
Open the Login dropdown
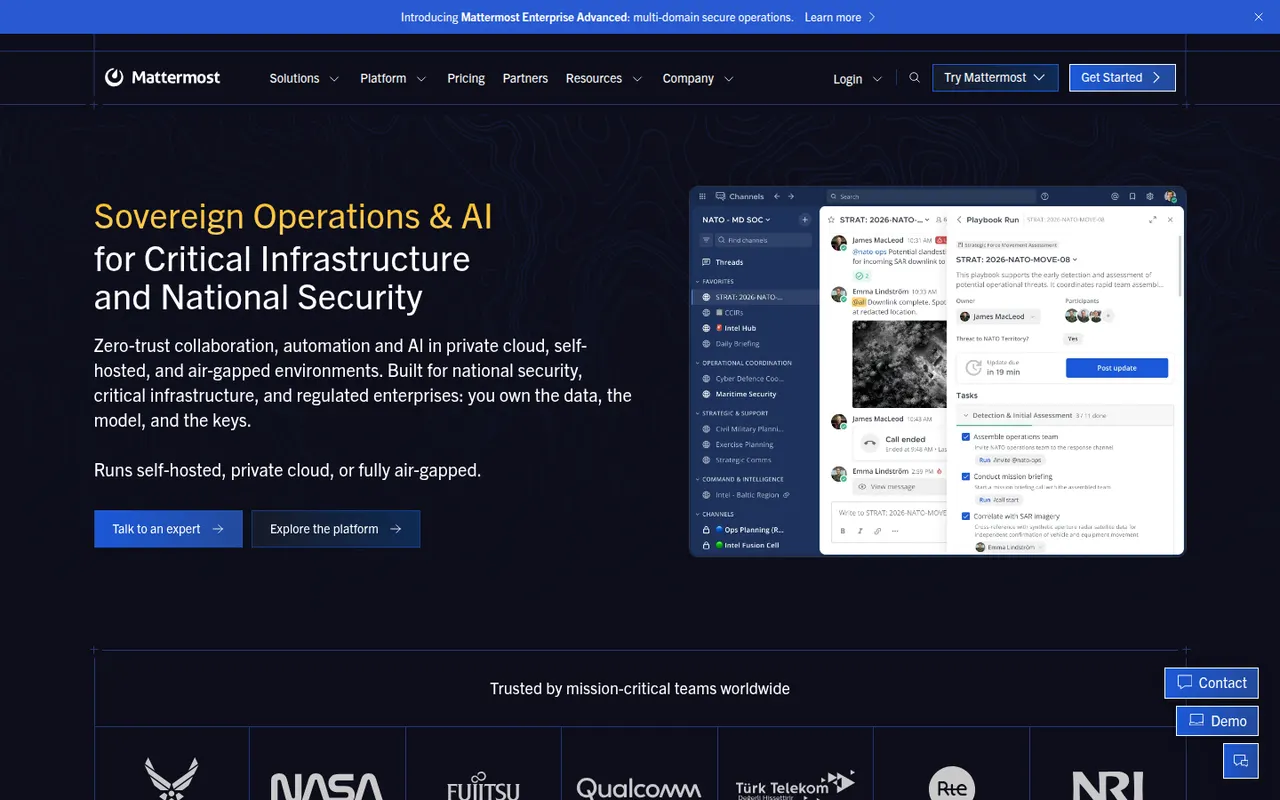tap(858, 79)
